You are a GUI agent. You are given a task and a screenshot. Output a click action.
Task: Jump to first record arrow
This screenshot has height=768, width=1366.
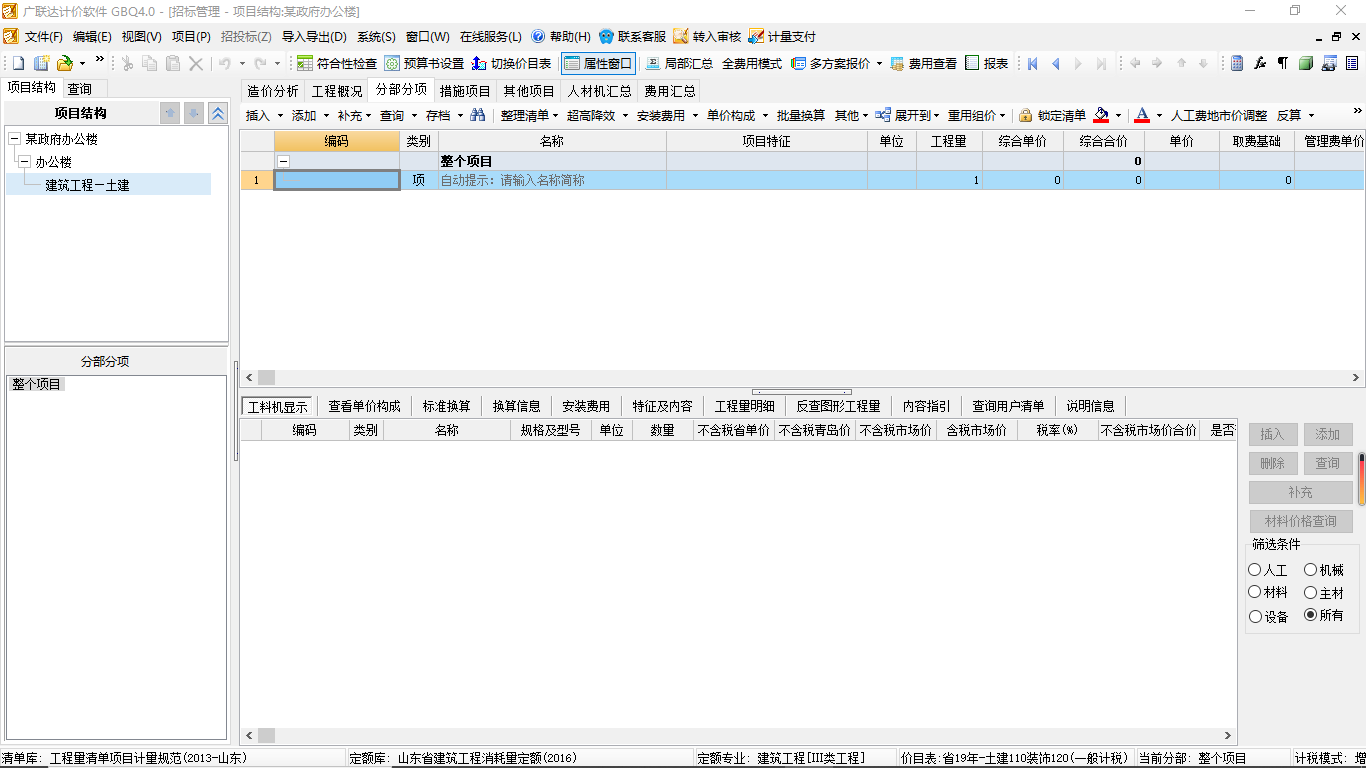[1033, 63]
